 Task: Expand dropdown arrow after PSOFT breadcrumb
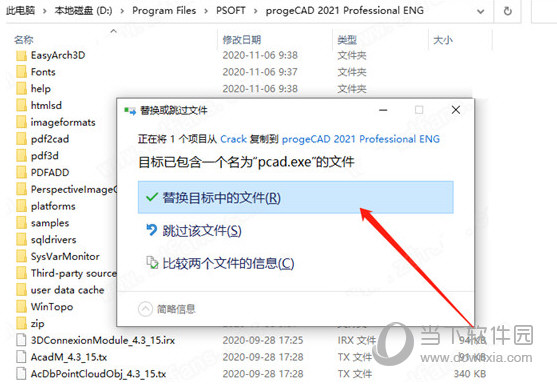pyautogui.click(x=255, y=11)
